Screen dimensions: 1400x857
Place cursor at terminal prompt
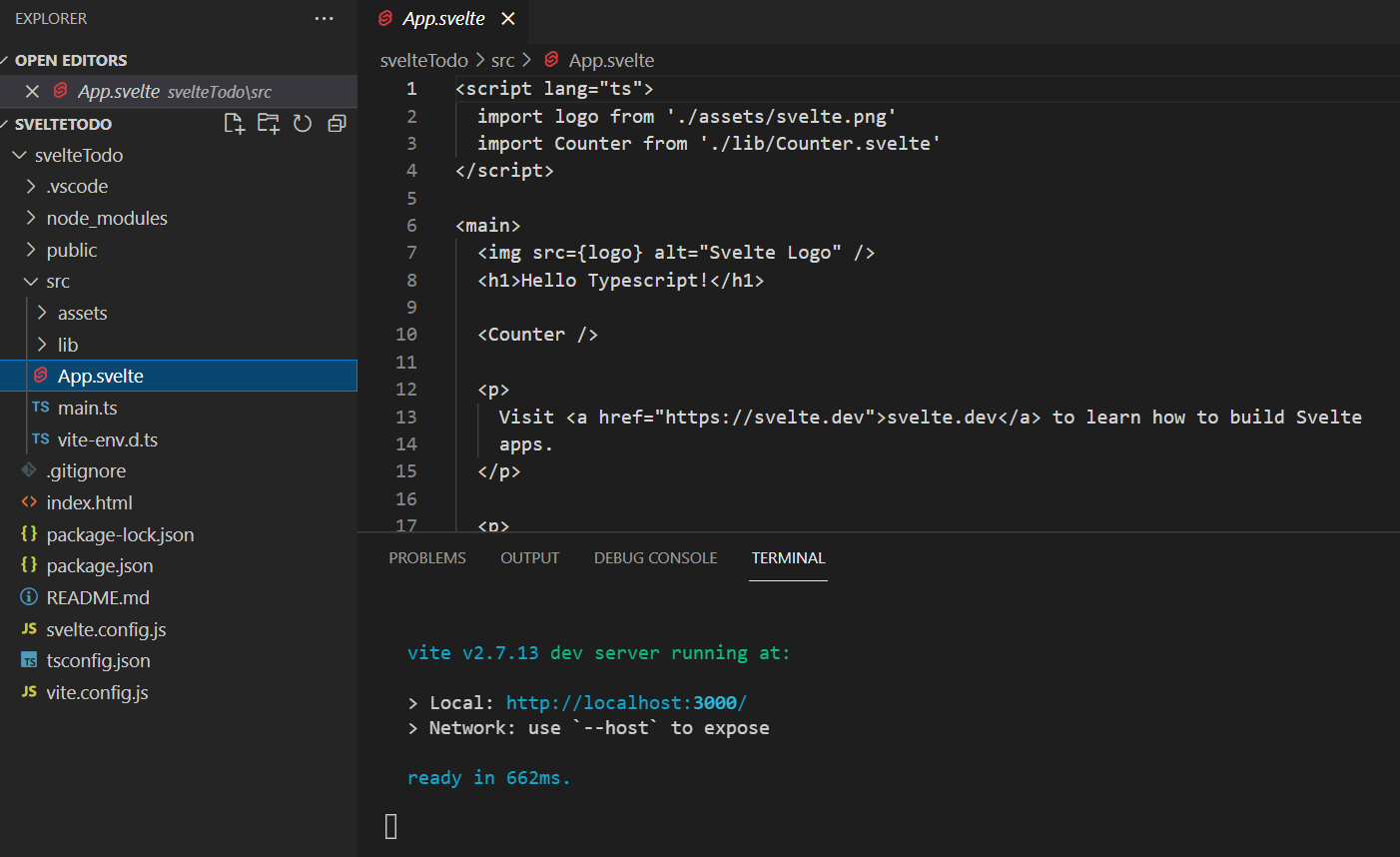click(x=391, y=826)
